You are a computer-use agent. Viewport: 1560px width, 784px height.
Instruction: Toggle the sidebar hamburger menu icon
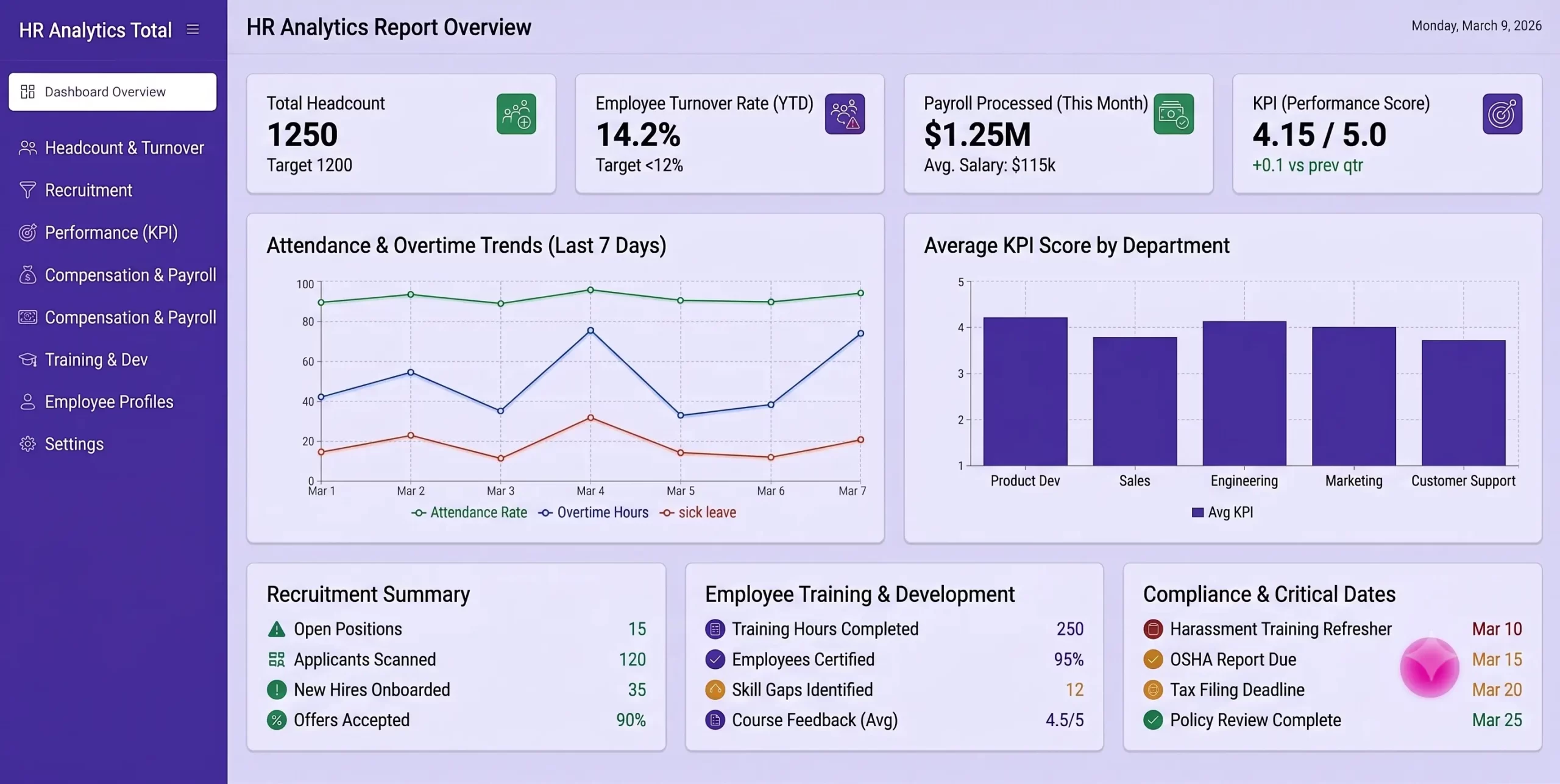tap(193, 29)
